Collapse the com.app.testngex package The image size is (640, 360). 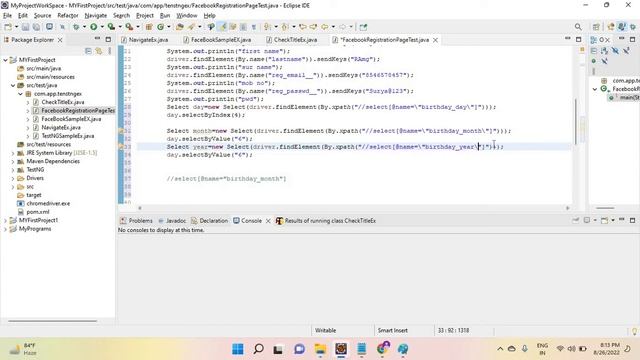tap(20, 94)
